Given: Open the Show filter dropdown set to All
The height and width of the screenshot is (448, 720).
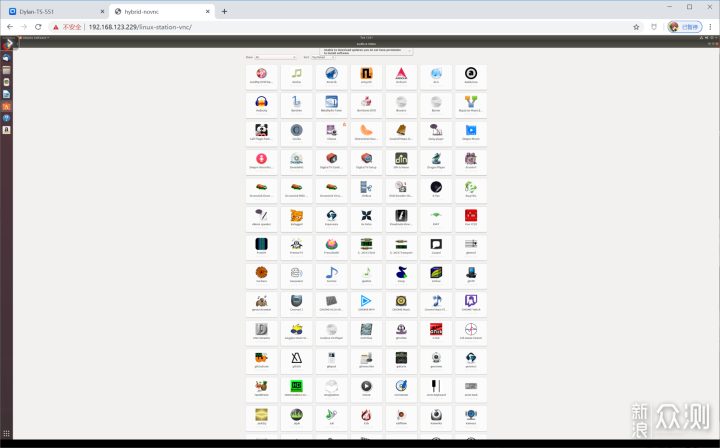Looking at the screenshot, I should 276,57.
